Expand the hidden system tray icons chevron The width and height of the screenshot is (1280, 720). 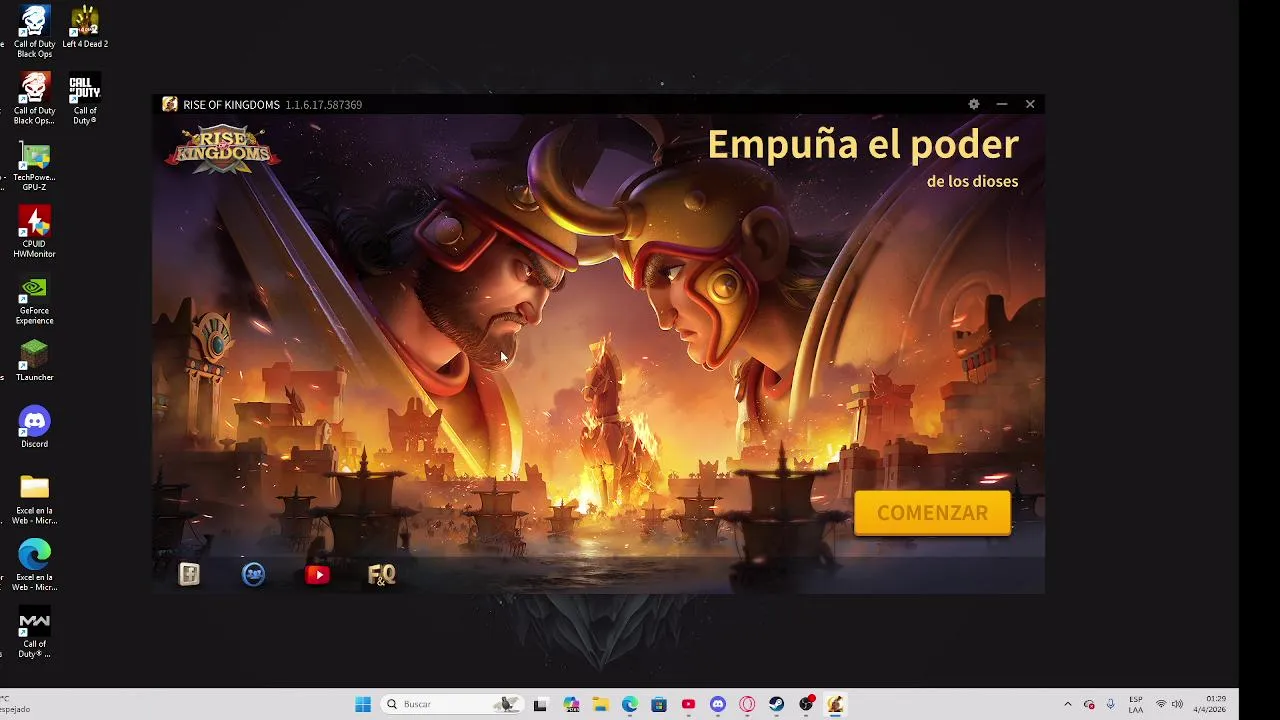[x=1067, y=704]
